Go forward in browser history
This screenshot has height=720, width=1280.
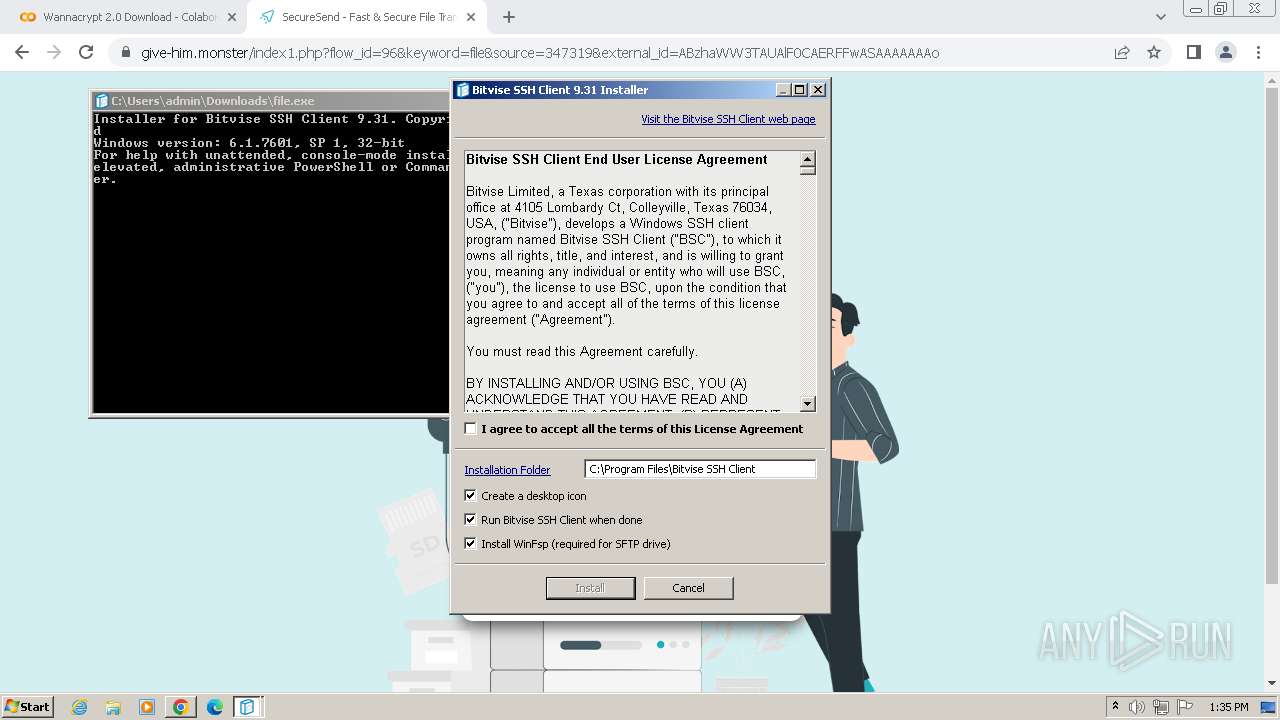tap(54, 52)
